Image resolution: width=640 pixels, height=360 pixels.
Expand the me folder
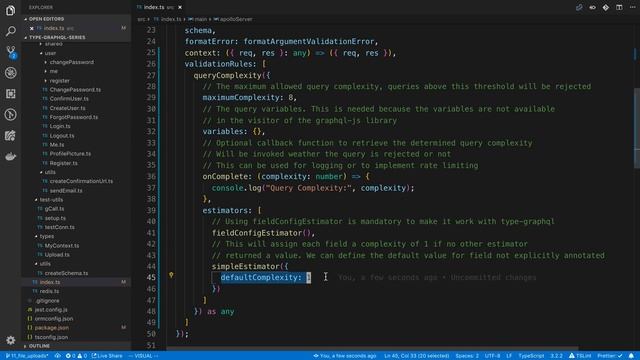[52, 71]
